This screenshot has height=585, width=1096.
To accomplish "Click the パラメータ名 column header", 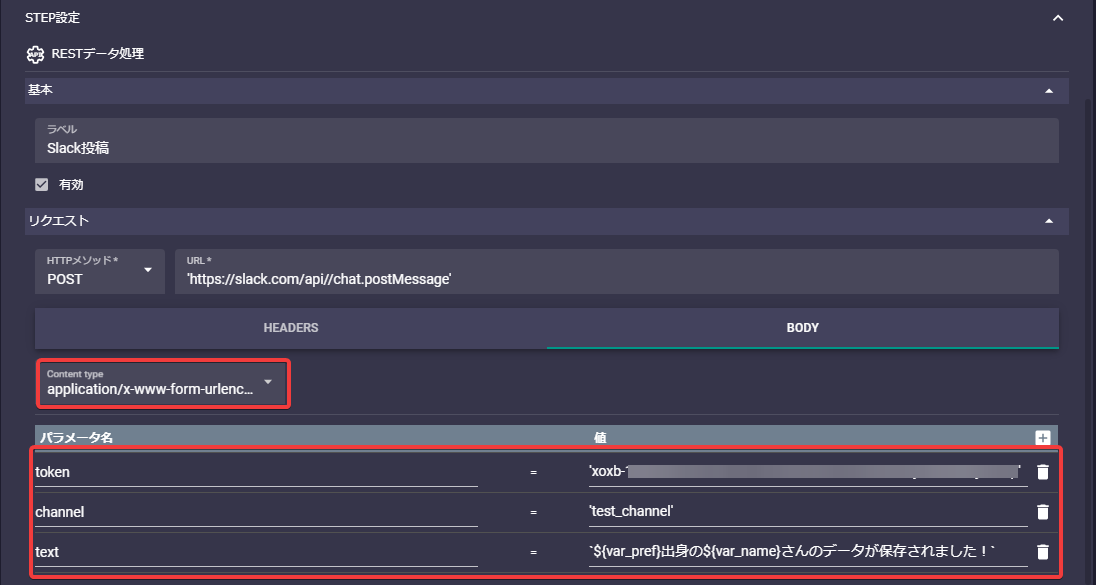I will [x=73, y=437].
